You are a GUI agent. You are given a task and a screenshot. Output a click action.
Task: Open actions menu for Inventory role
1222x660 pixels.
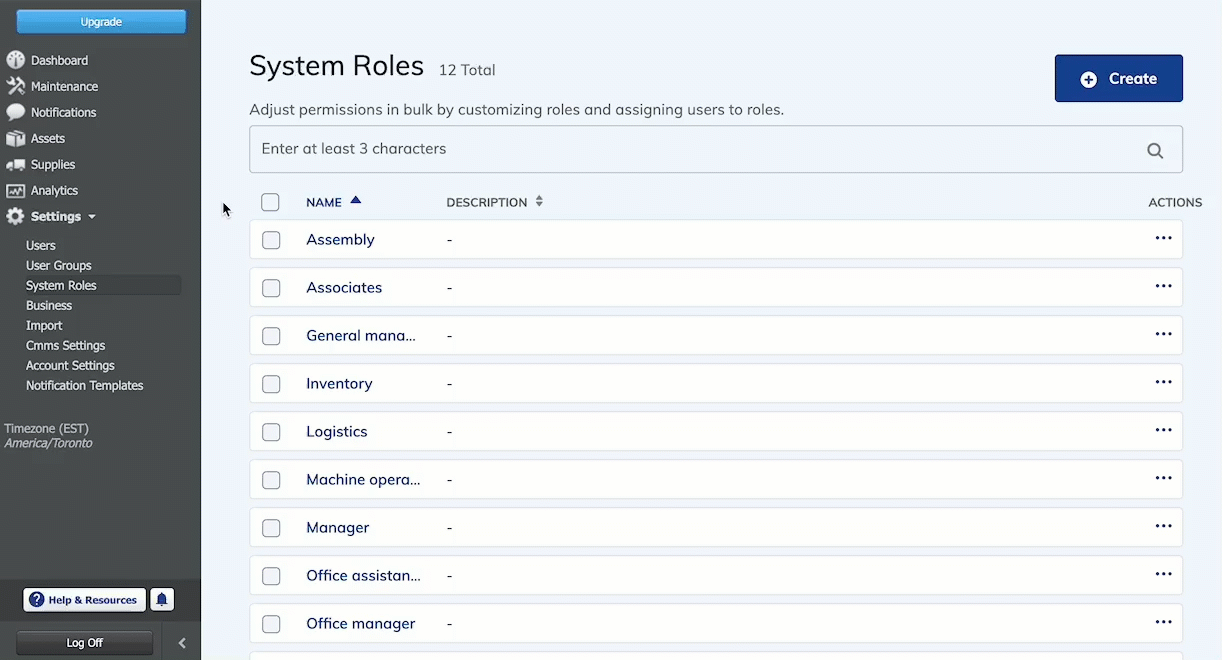click(1163, 382)
